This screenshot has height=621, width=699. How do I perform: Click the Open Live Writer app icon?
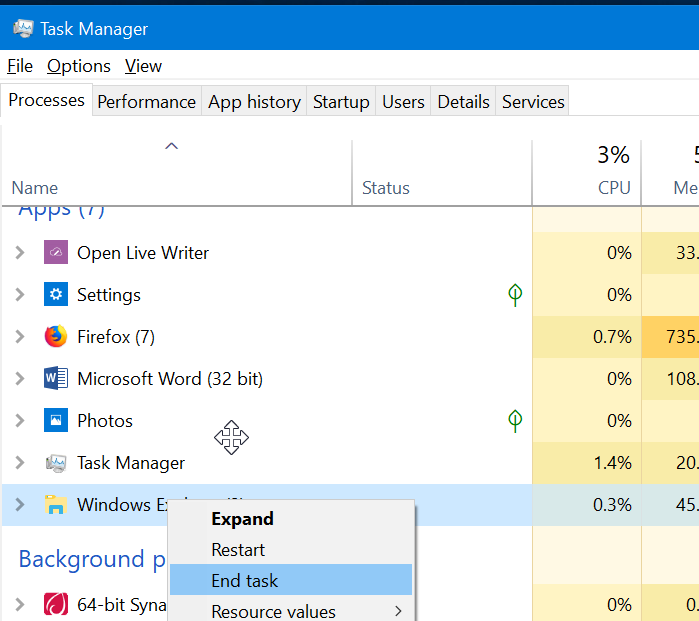[56, 252]
